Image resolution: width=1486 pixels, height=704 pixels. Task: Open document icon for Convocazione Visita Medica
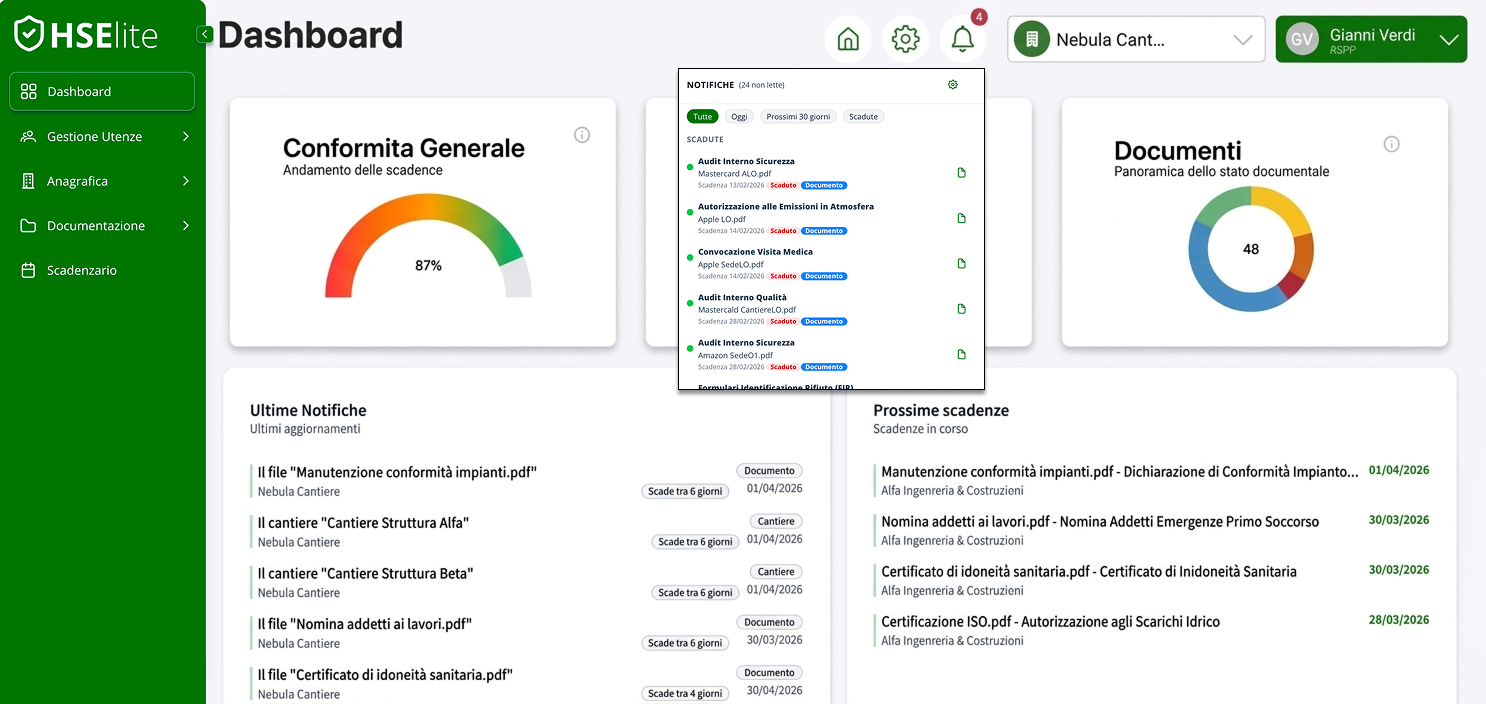[x=962, y=264]
